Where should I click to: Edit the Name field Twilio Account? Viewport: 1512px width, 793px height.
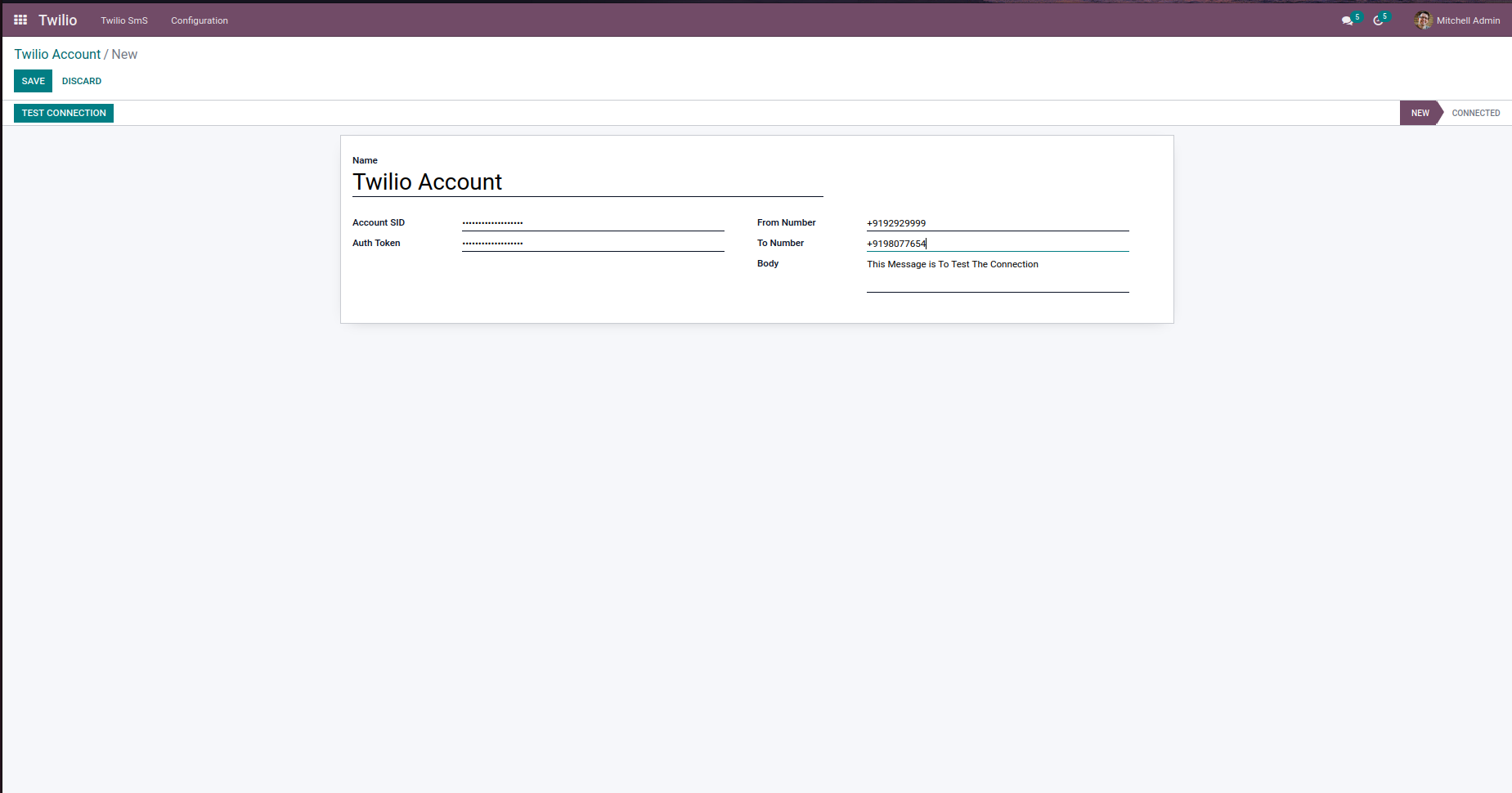[x=587, y=181]
